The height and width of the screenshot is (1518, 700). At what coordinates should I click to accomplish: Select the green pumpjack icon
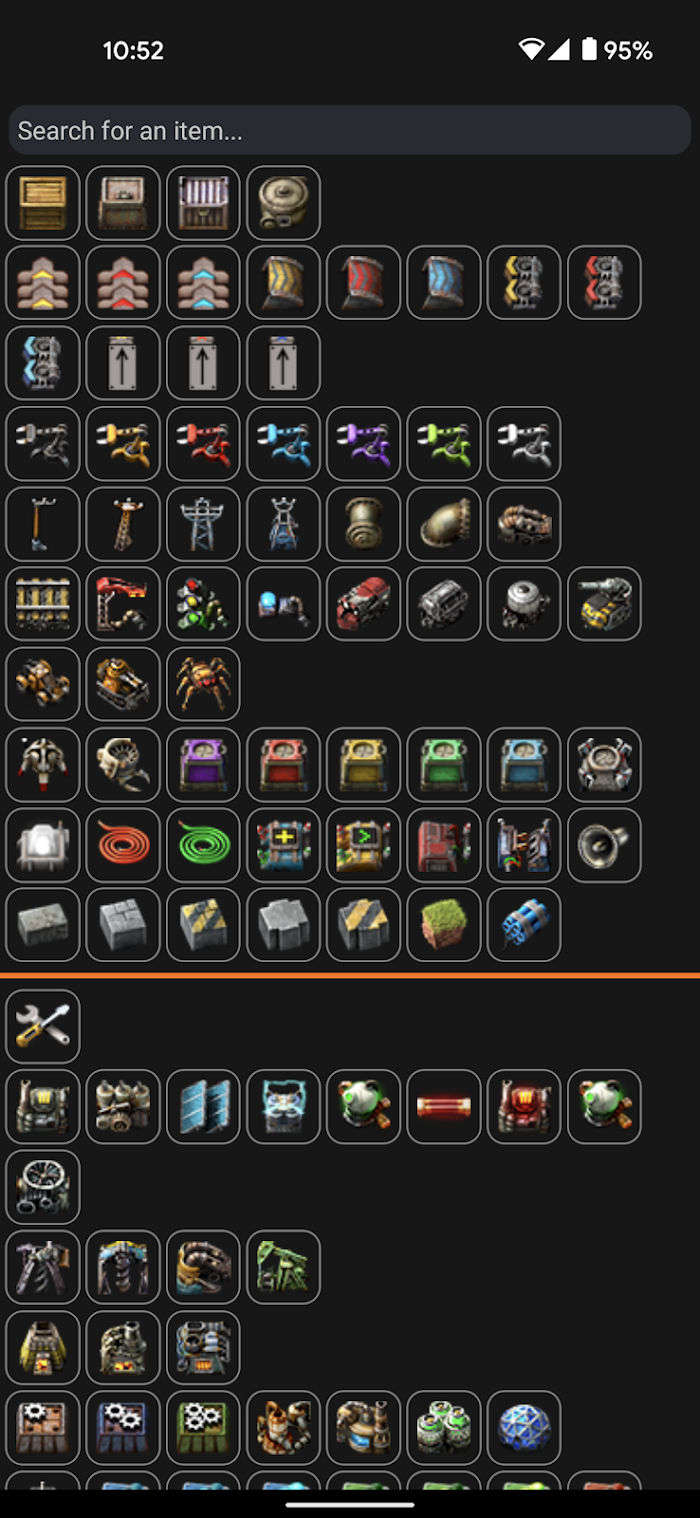coord(283,1267)
